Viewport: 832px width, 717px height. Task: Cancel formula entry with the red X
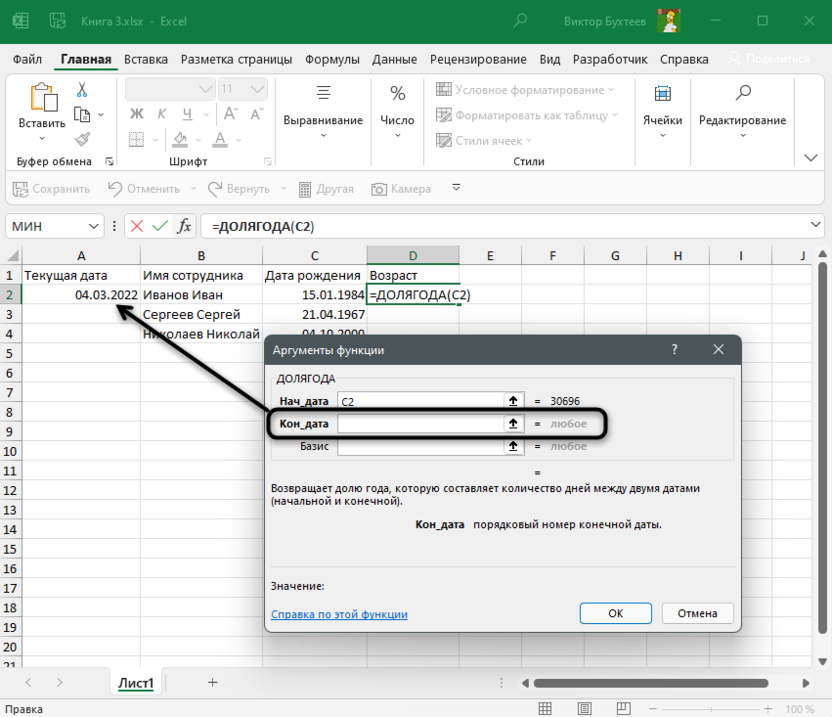point(136,227)
